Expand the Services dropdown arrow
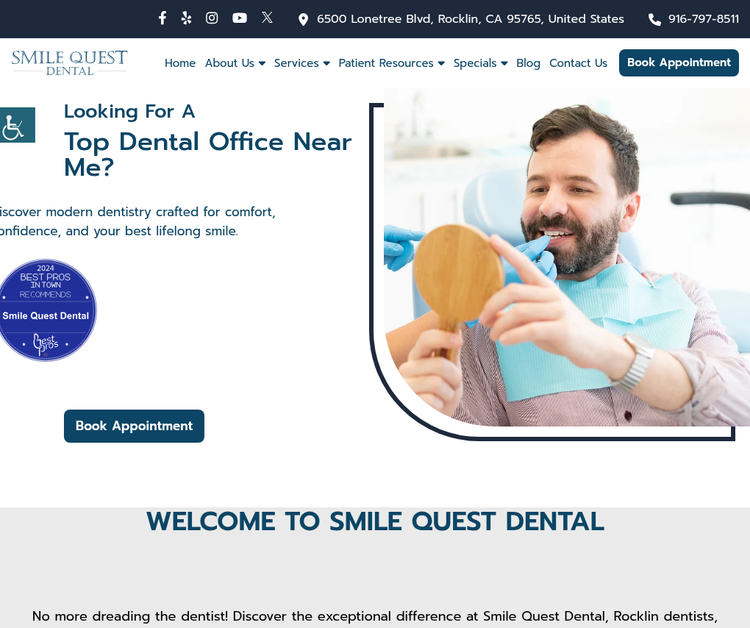The image size is (750, 628). [x=326, y=64]
